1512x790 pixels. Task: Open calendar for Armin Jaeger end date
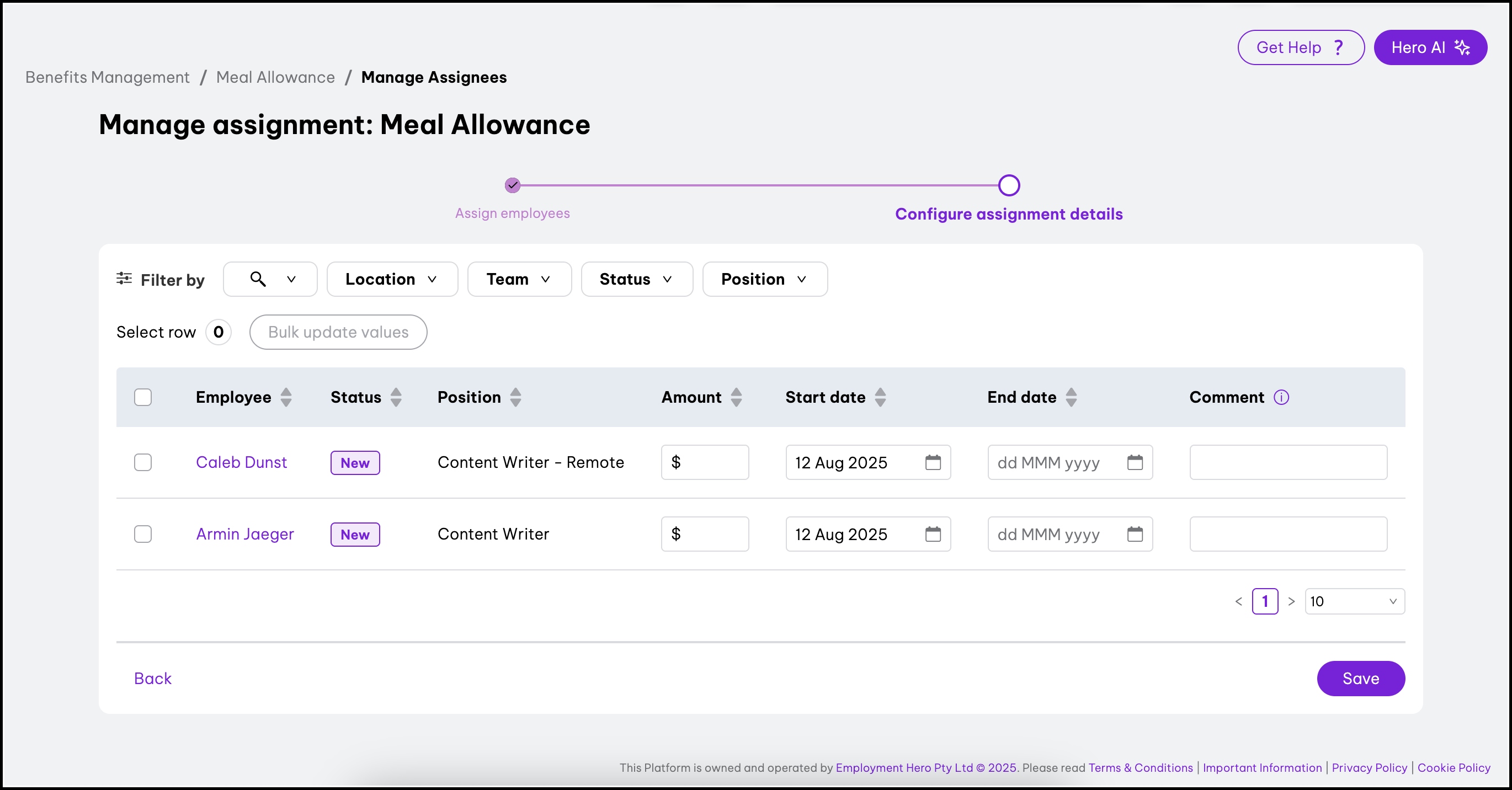[x=1135, y=534]
